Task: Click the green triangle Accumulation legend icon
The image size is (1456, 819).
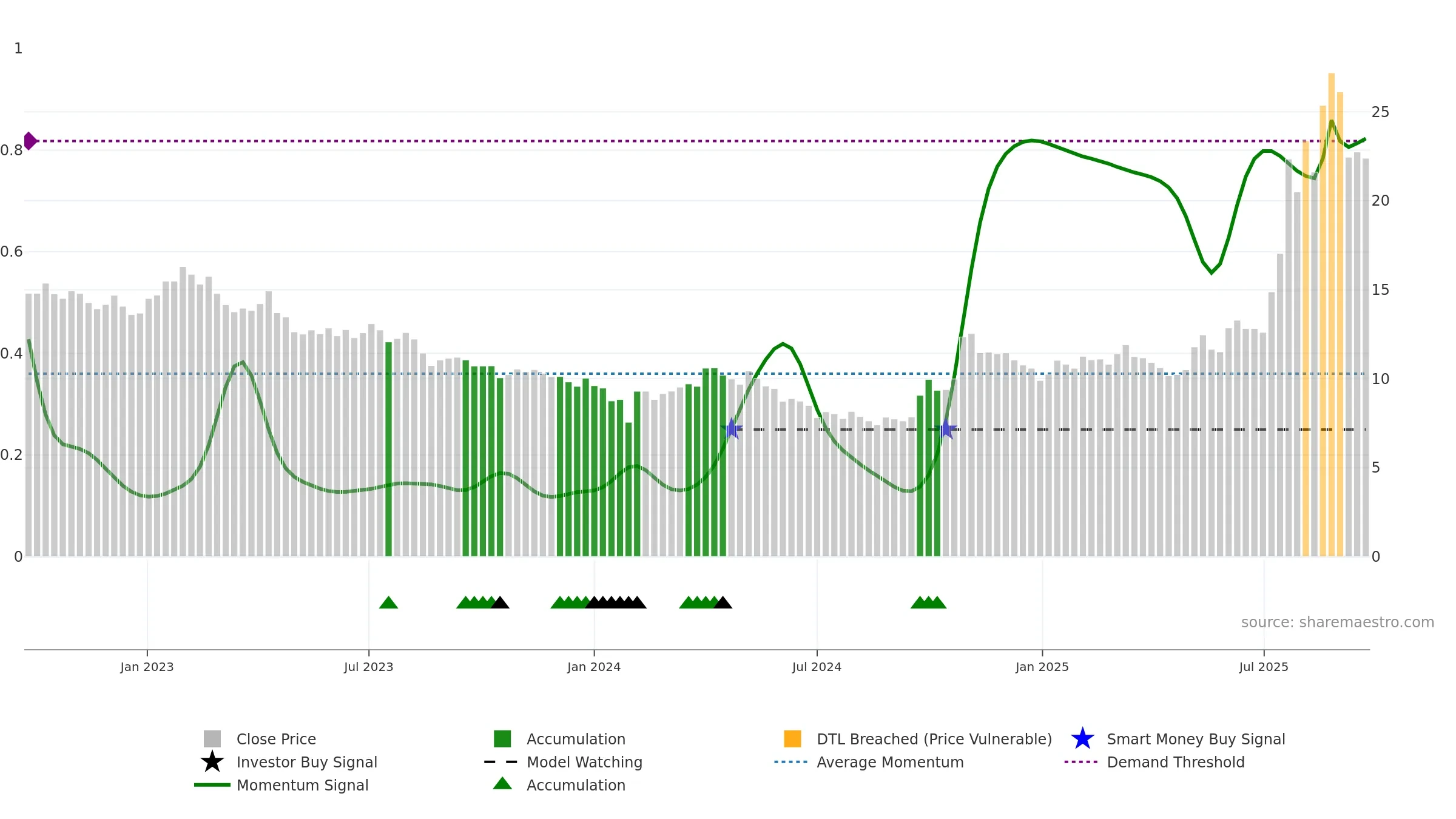Action: [502, 784]
